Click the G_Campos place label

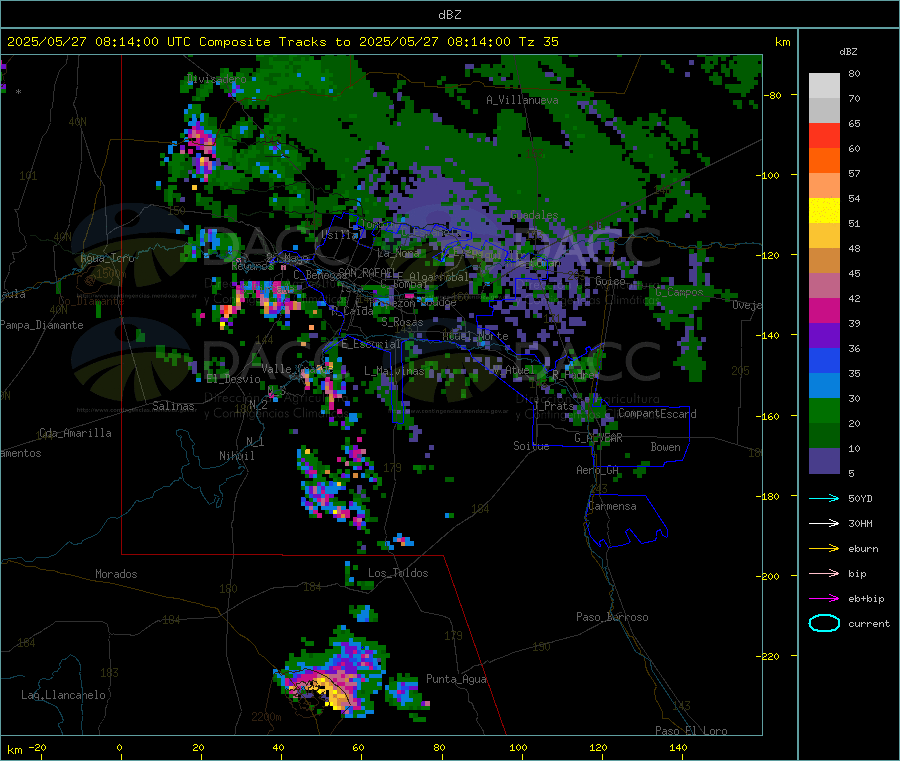(679, 292)
